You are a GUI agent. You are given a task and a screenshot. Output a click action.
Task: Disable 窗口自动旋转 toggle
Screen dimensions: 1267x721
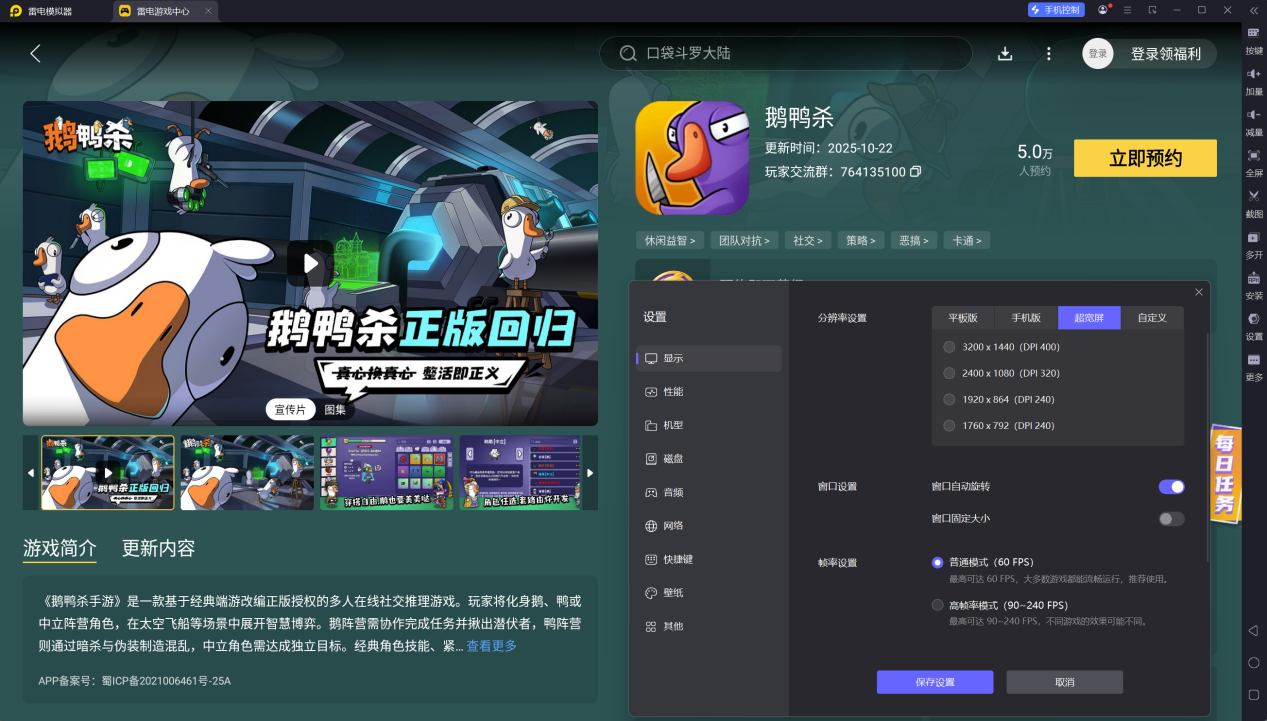pyautogui.click(x=1170, y=487)
